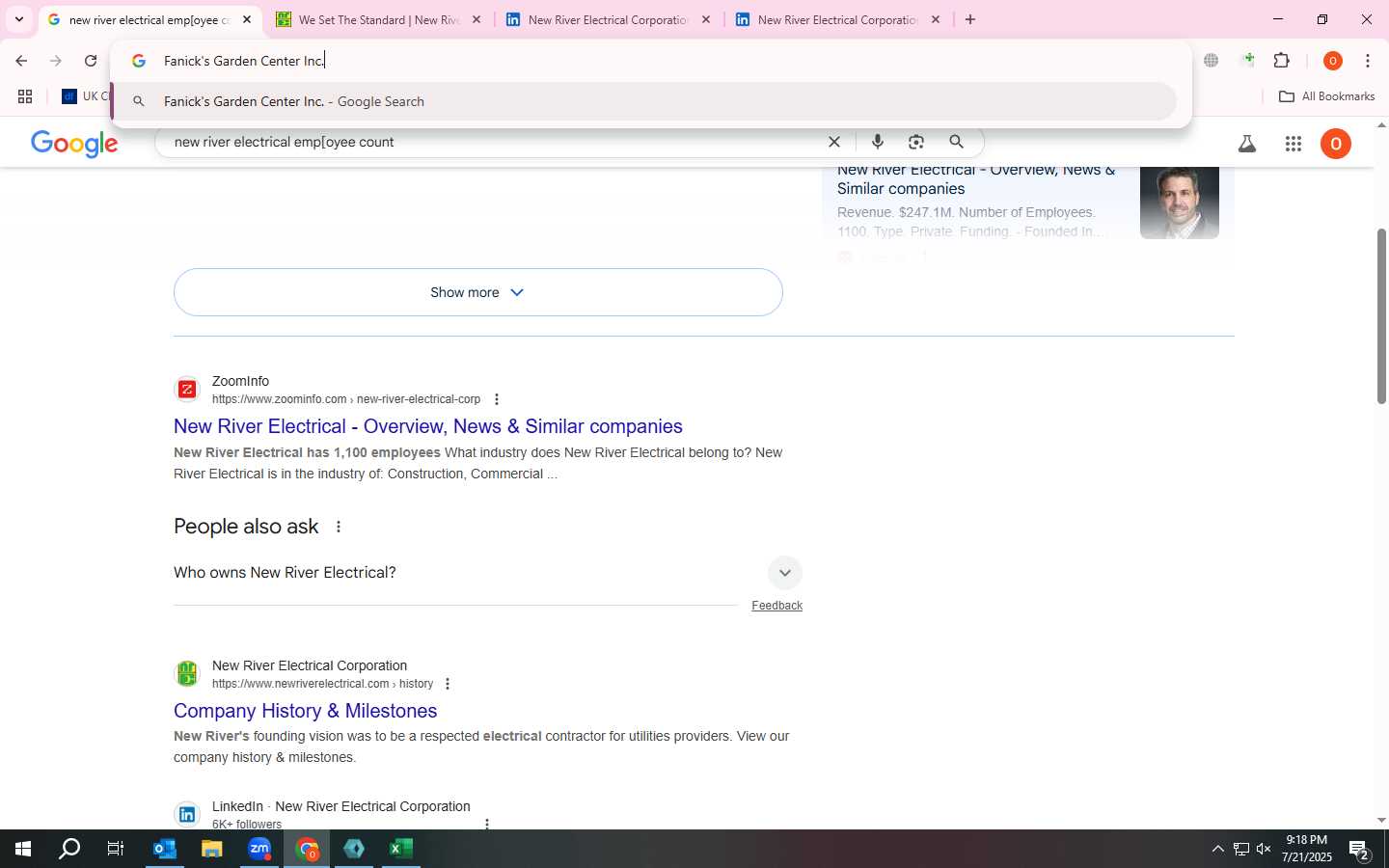The image size is (1389, 868).
Task: Search by image with Google Lens
Action: tap(916, 142)
